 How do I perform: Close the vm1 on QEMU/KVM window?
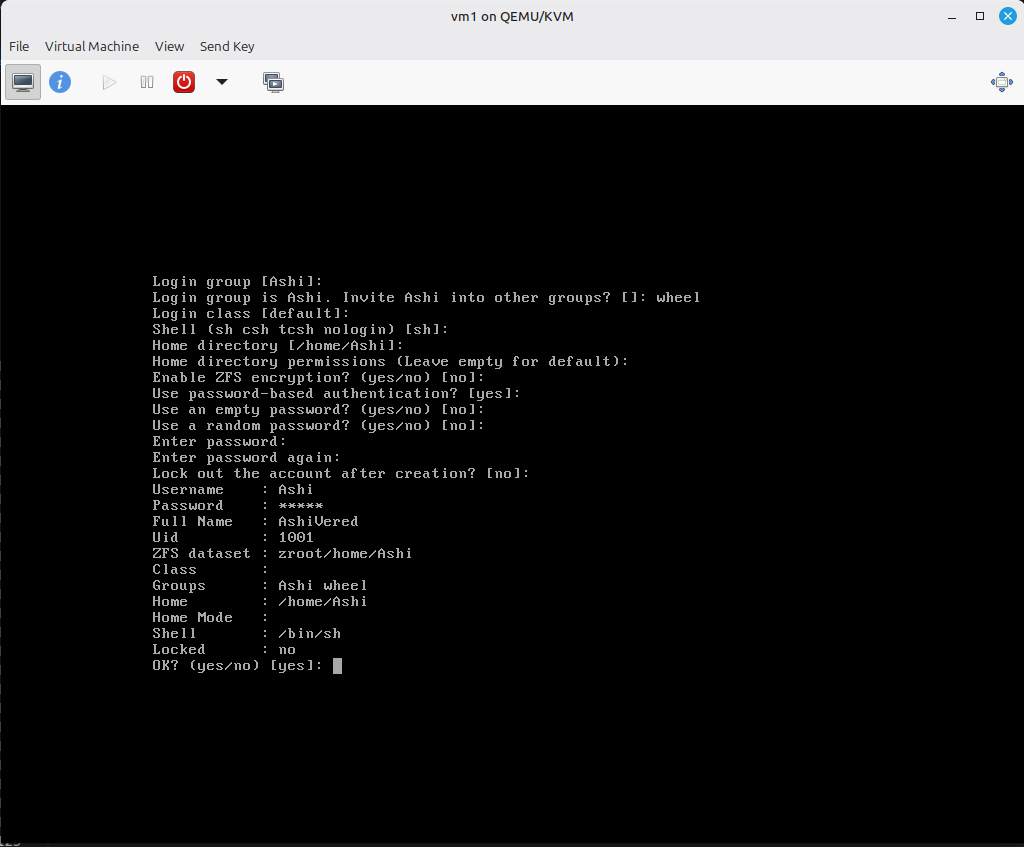[1006, 16]
